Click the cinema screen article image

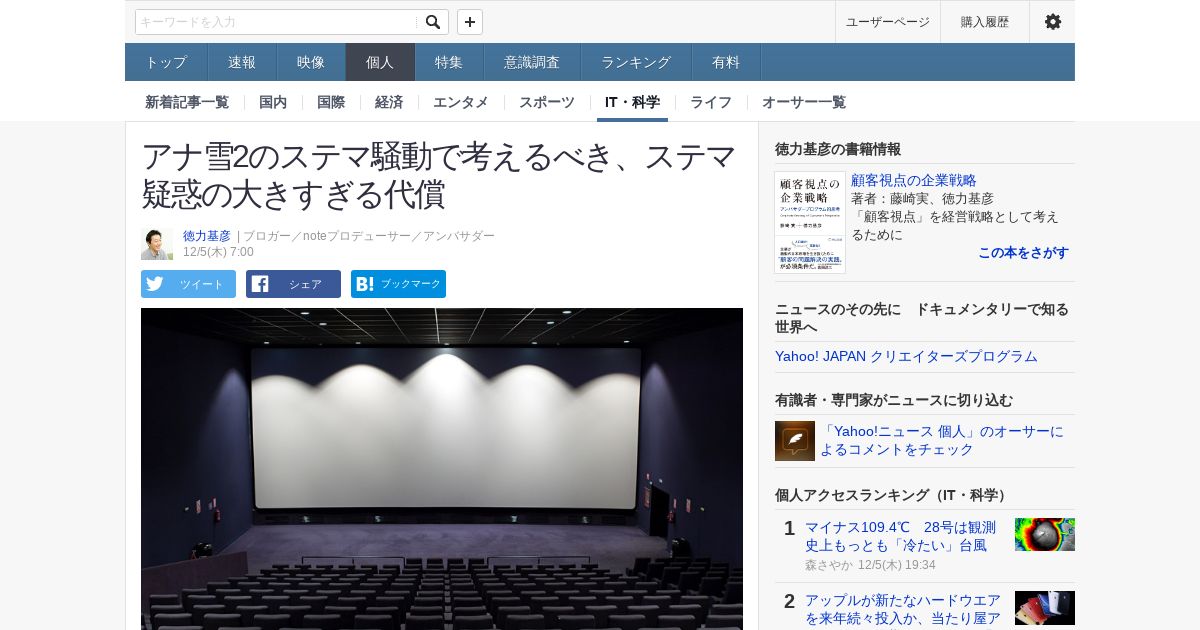point(442,469)
